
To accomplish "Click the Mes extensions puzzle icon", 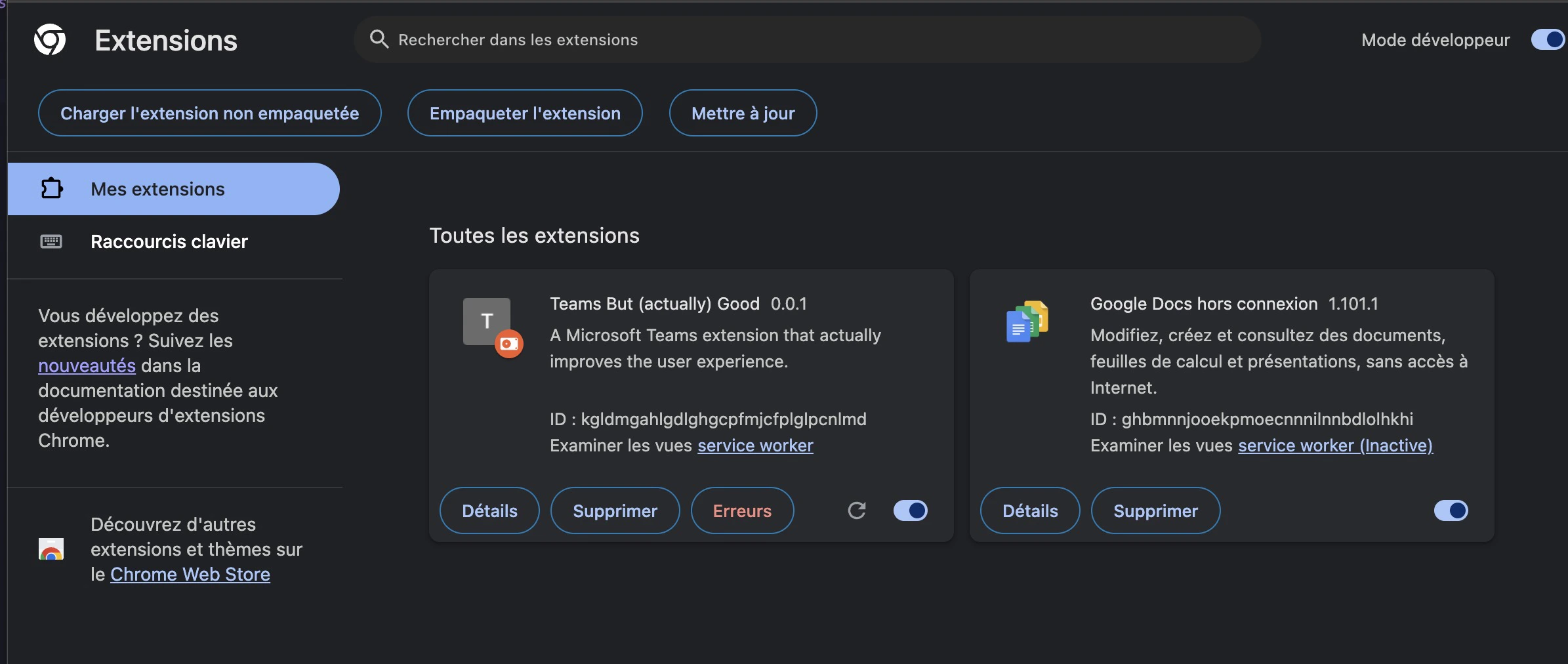I will click(52, 188).
